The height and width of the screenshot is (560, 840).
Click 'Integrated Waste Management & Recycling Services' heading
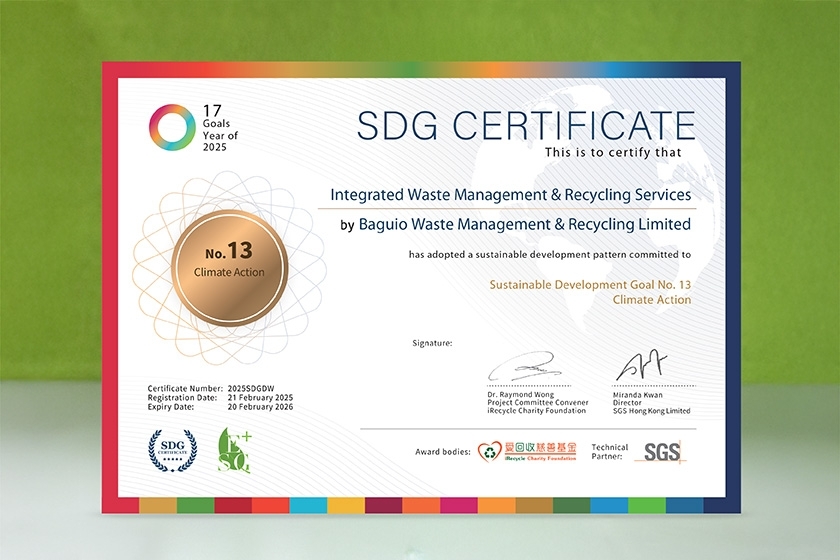tap(511, 195)
